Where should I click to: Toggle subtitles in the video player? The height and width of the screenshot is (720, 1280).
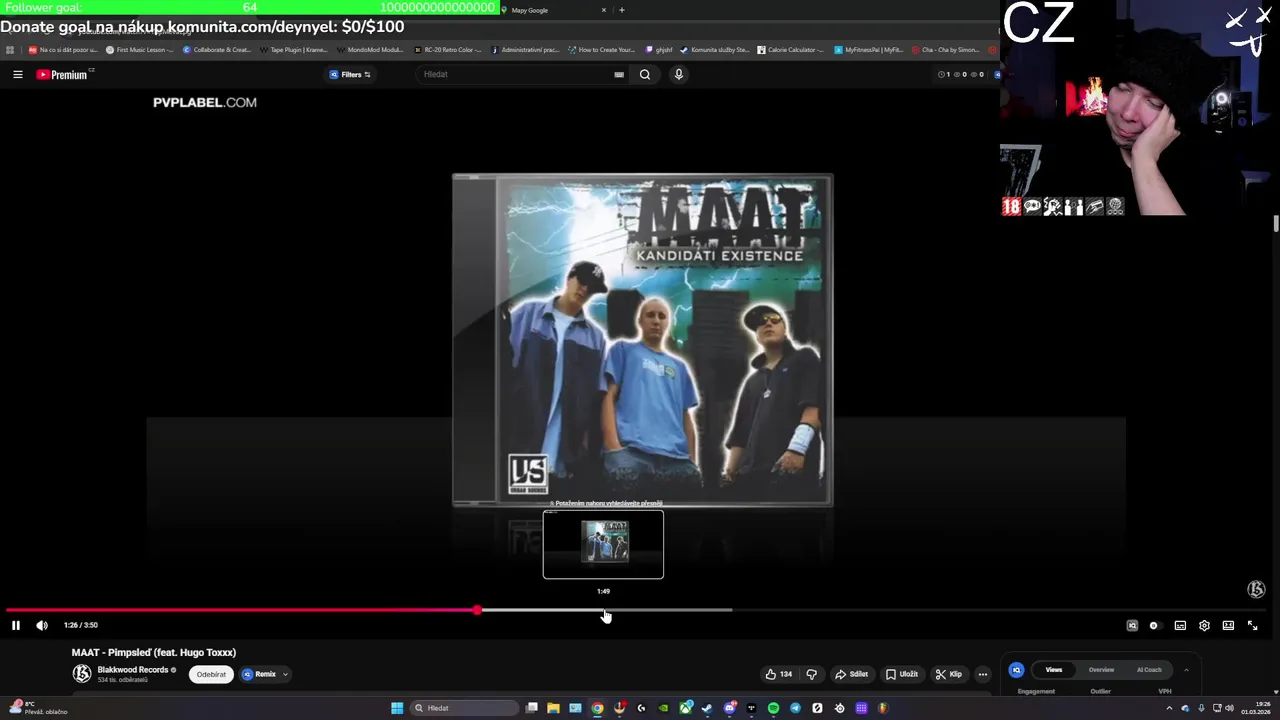tap(1180, 625)
